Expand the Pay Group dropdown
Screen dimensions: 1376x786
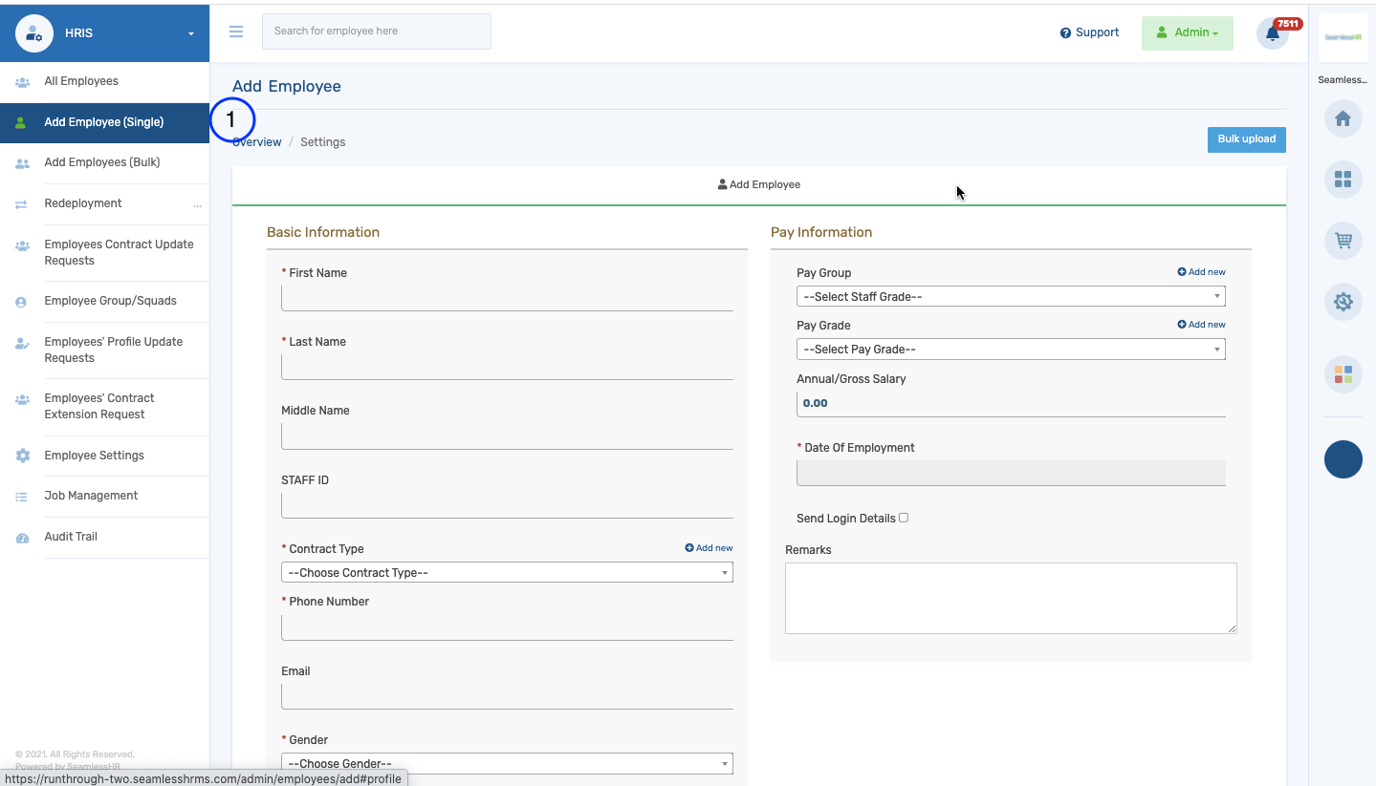1010,297
